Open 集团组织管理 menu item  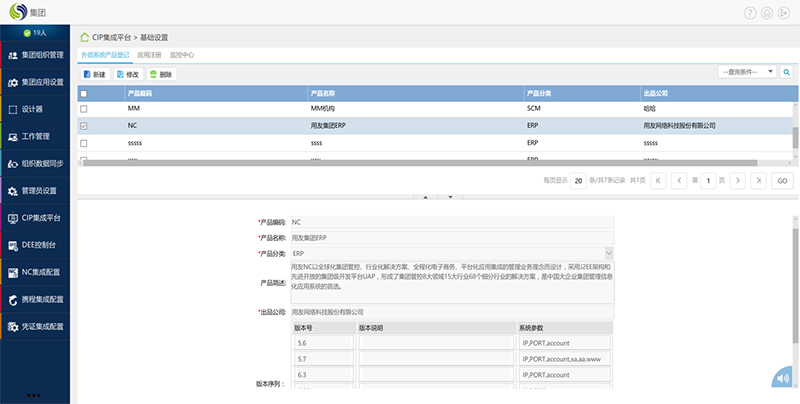pyautogui.click(x=35, y=55)
